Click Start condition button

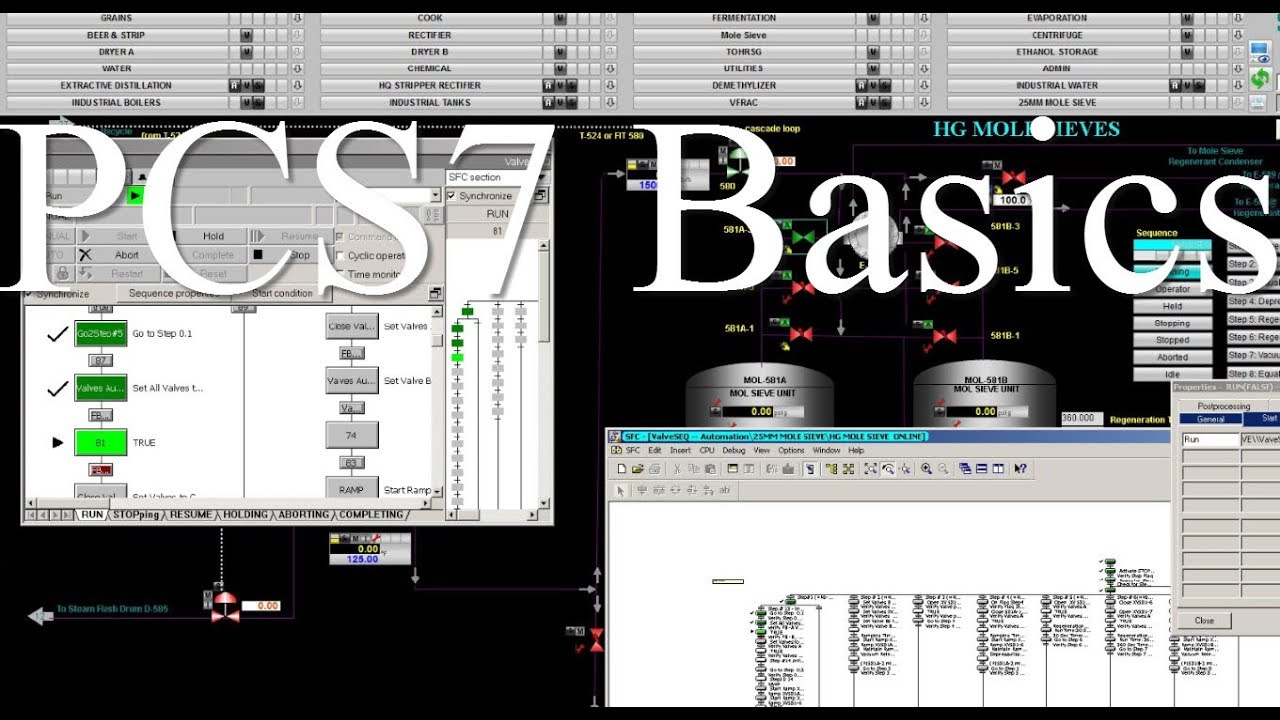(x=282, y=293)
